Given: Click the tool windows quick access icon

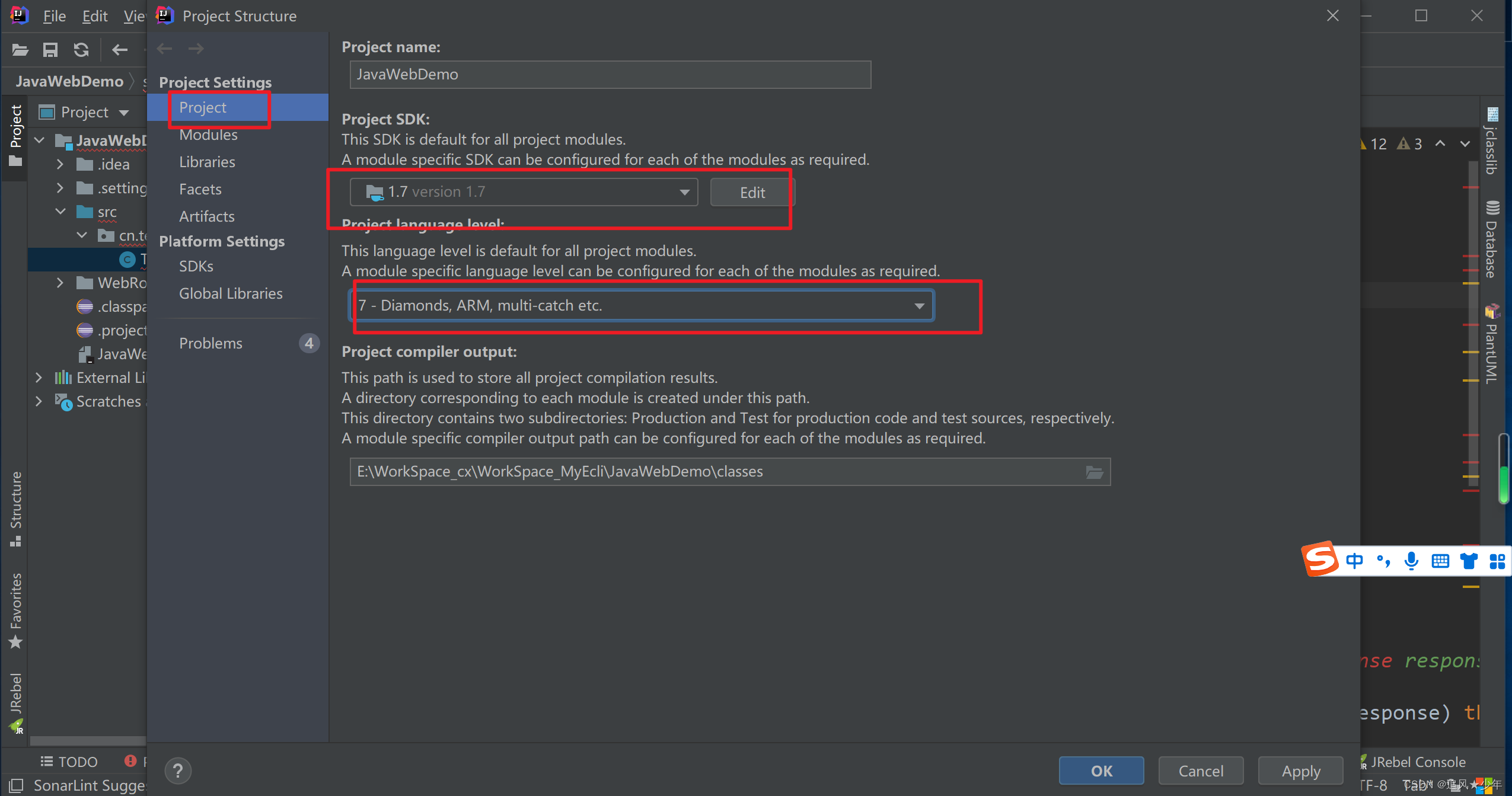Looking at the screenshot, I should [x=16, y=786].
